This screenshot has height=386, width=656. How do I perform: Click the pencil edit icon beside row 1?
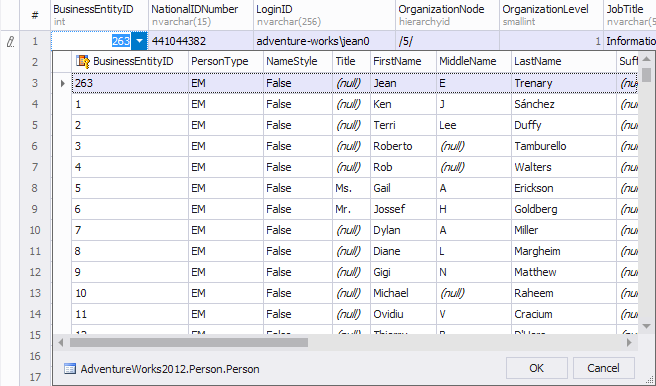(x=10, y=41)
